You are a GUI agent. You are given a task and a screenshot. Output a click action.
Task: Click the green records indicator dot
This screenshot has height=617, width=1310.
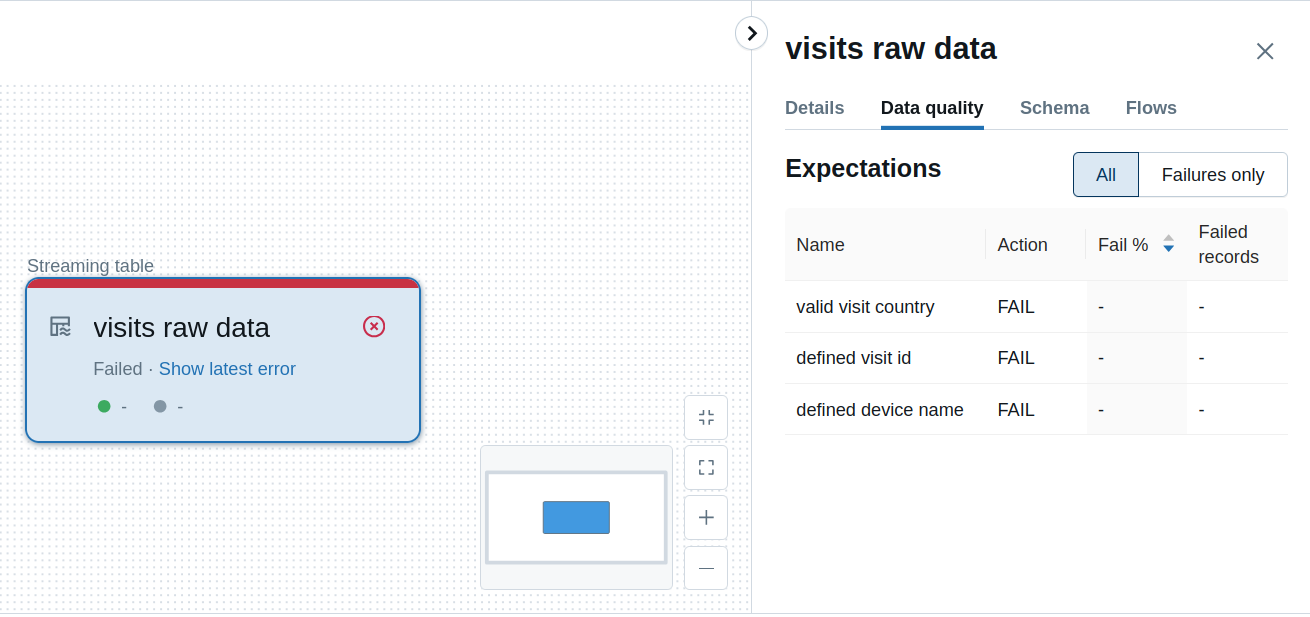(104, 406)
